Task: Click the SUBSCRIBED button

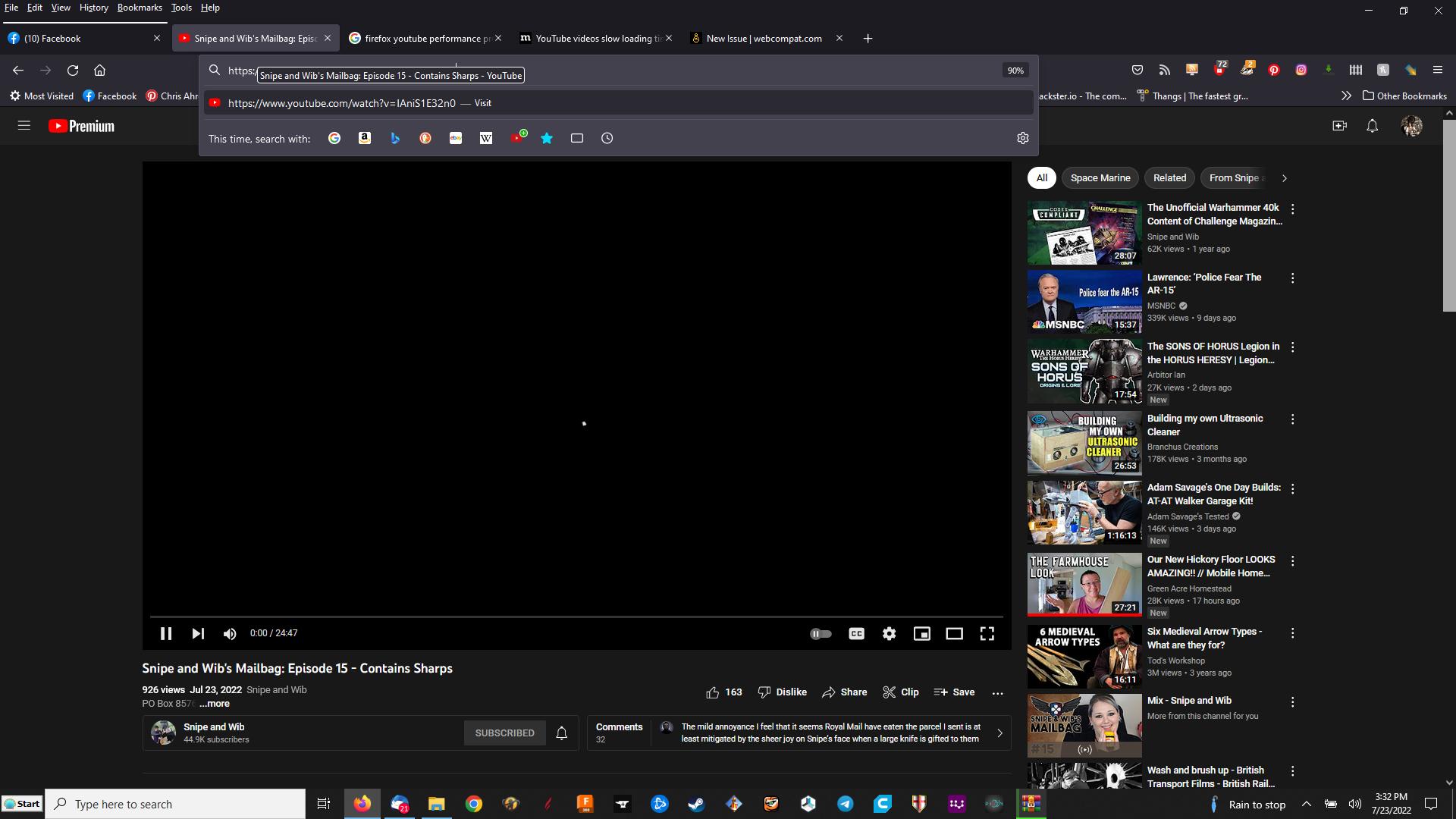Action: 504,733
